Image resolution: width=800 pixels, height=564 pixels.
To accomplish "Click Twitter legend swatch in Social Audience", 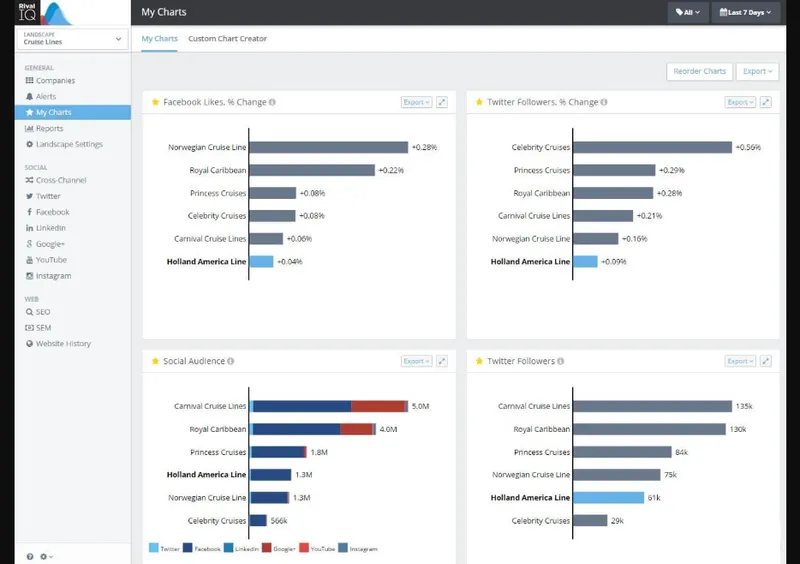I will [154, 548].
